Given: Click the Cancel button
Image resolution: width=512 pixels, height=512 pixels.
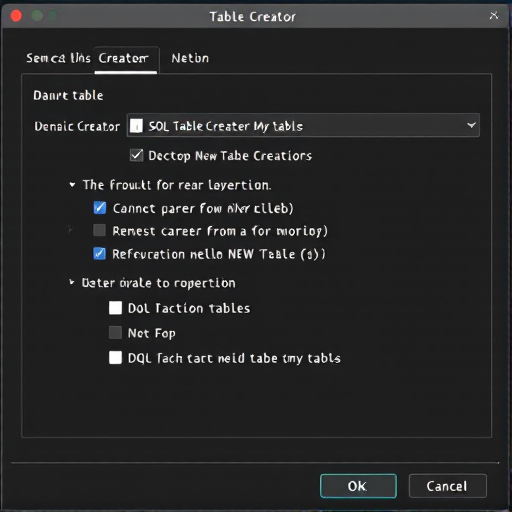Looking at the screenshot, I should [447, 486].
